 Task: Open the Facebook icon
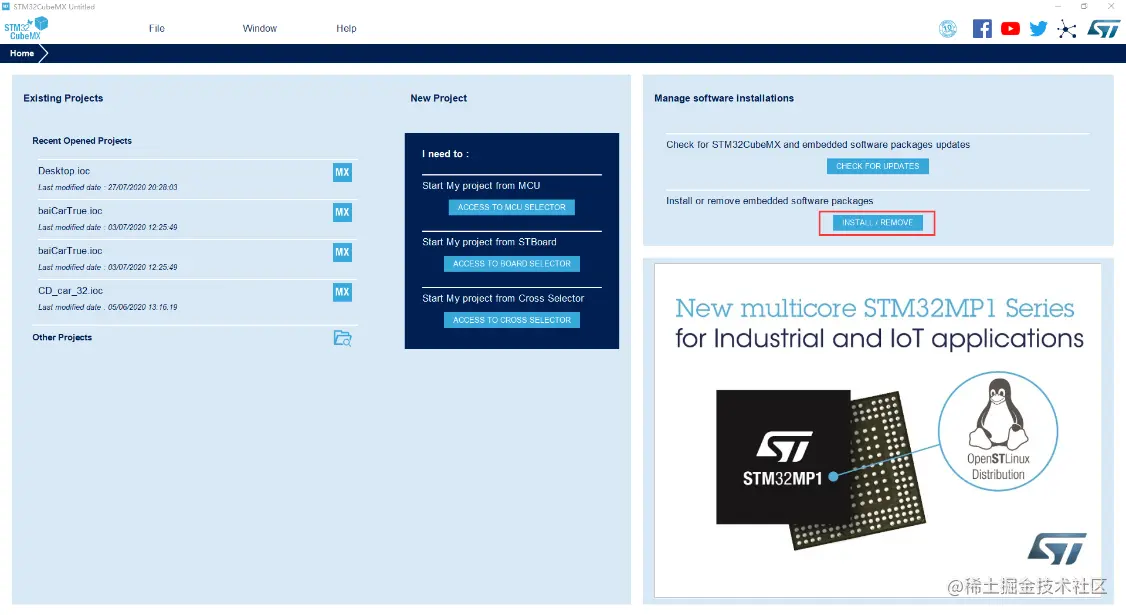[982, 29]
